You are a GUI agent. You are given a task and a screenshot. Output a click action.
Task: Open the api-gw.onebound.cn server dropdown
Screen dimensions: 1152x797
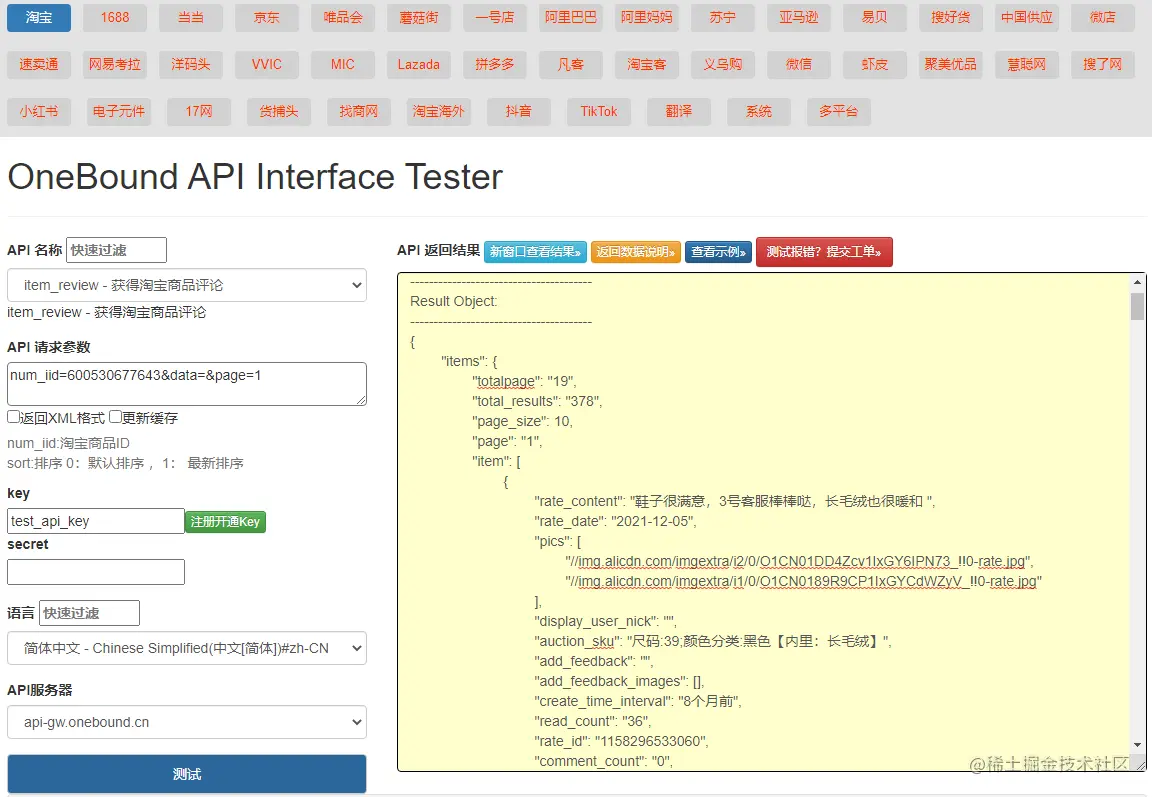tap(187, 722)
